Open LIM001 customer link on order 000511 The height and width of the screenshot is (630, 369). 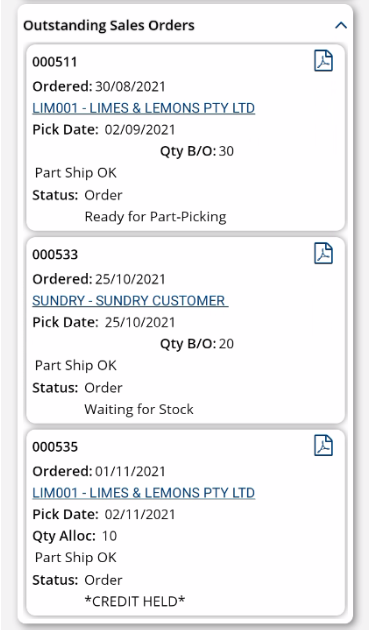(x=144, y=108)
